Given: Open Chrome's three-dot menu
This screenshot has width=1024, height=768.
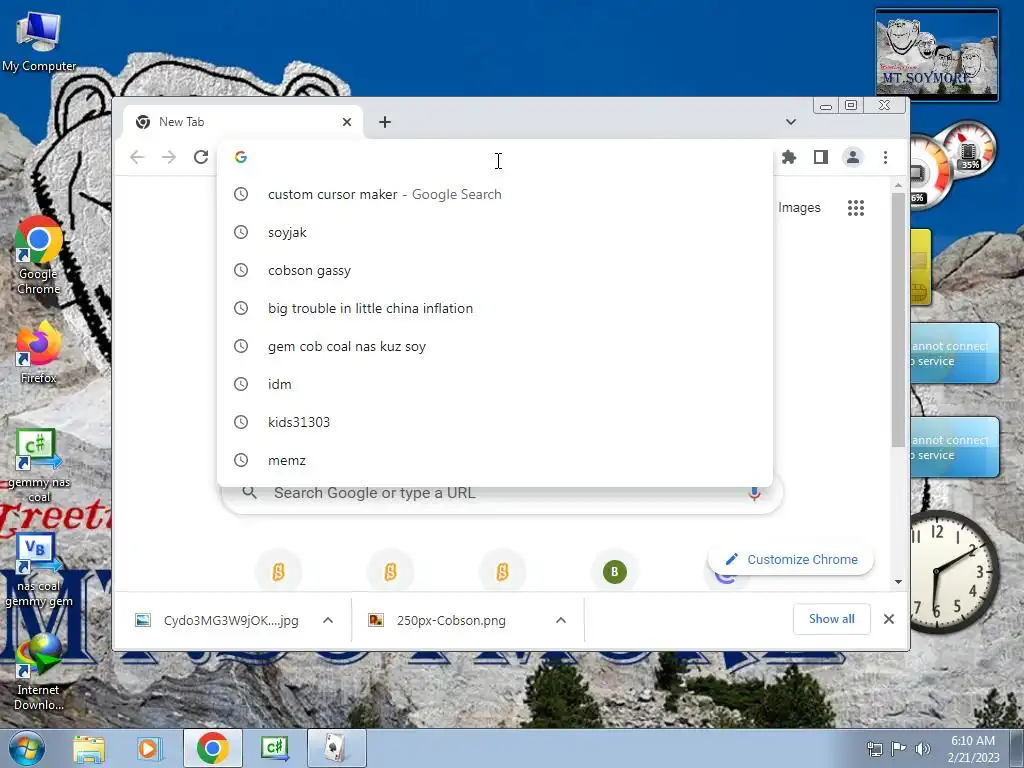Looking at the screenshot, I should 886,157.
